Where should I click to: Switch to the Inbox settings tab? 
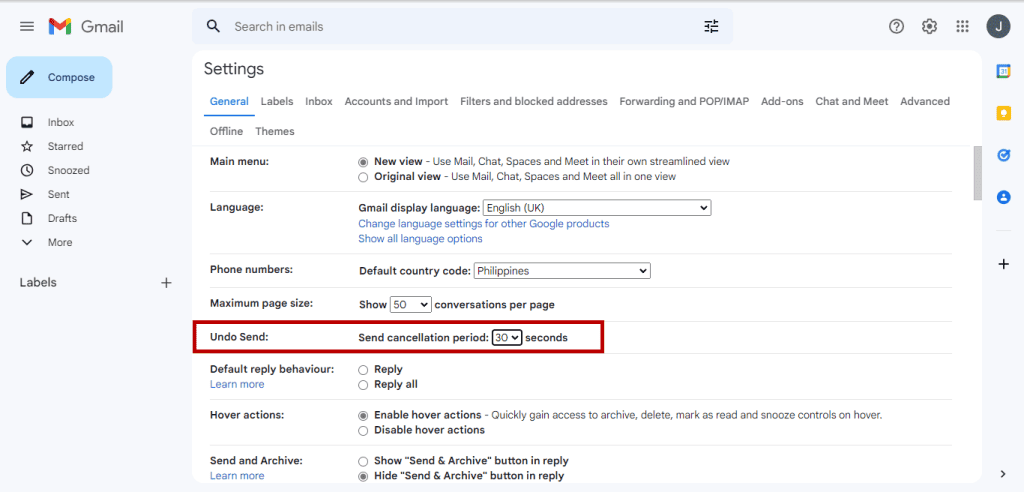319,101
